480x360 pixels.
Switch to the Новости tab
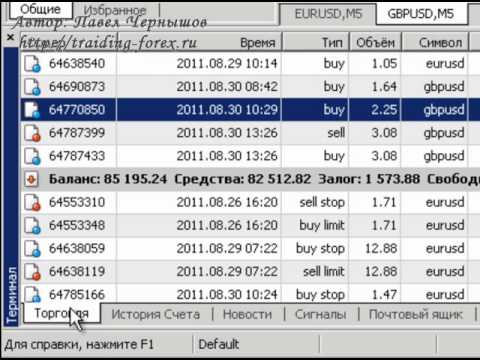pyautogui.click(x=247, y=314)
